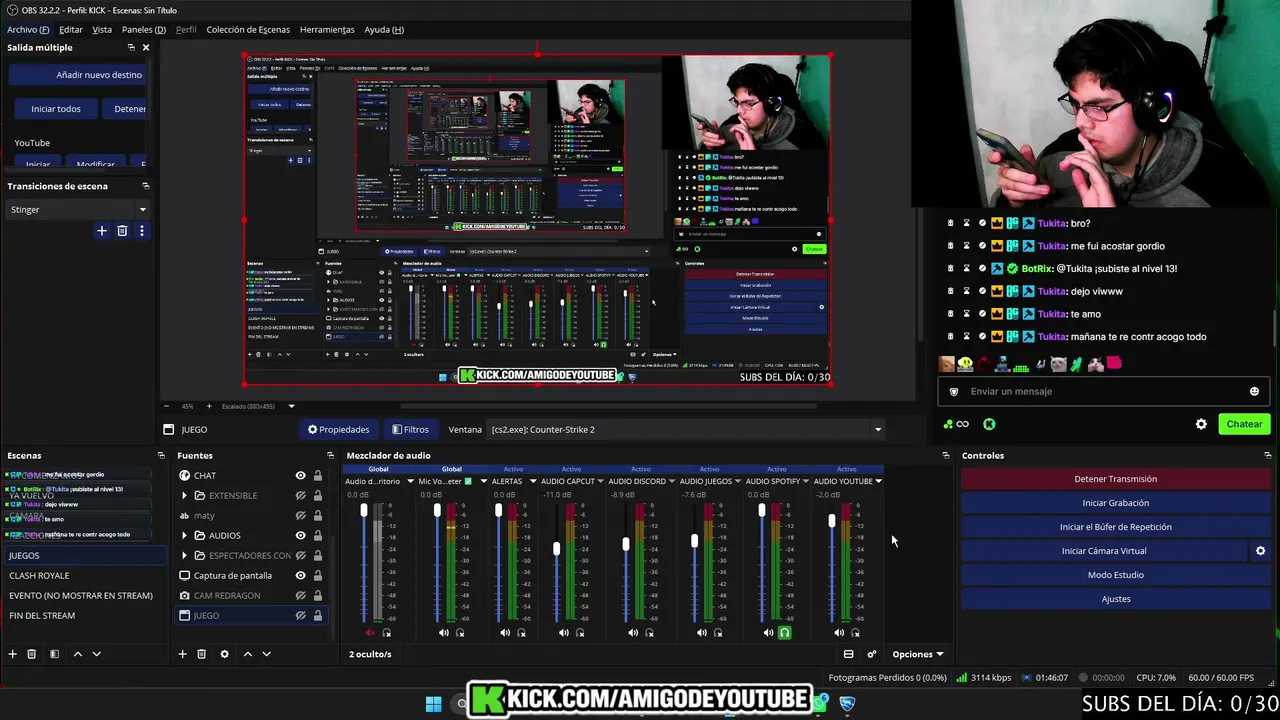
Task: Unmute the Audio del escritorio channel
Action: click(x=371, y=632)
